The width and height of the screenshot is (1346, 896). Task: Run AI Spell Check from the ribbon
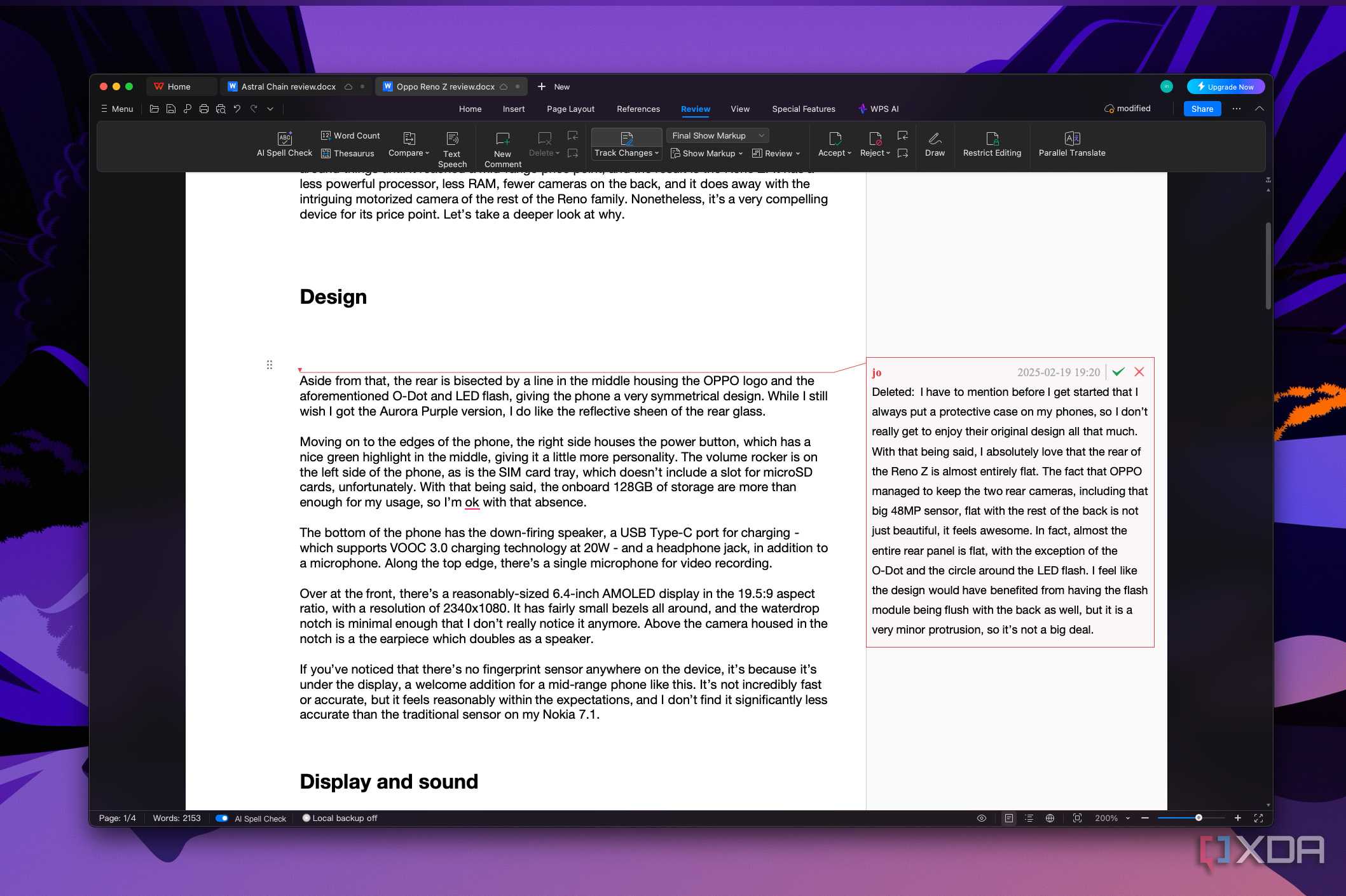click(x=284, y=144)
